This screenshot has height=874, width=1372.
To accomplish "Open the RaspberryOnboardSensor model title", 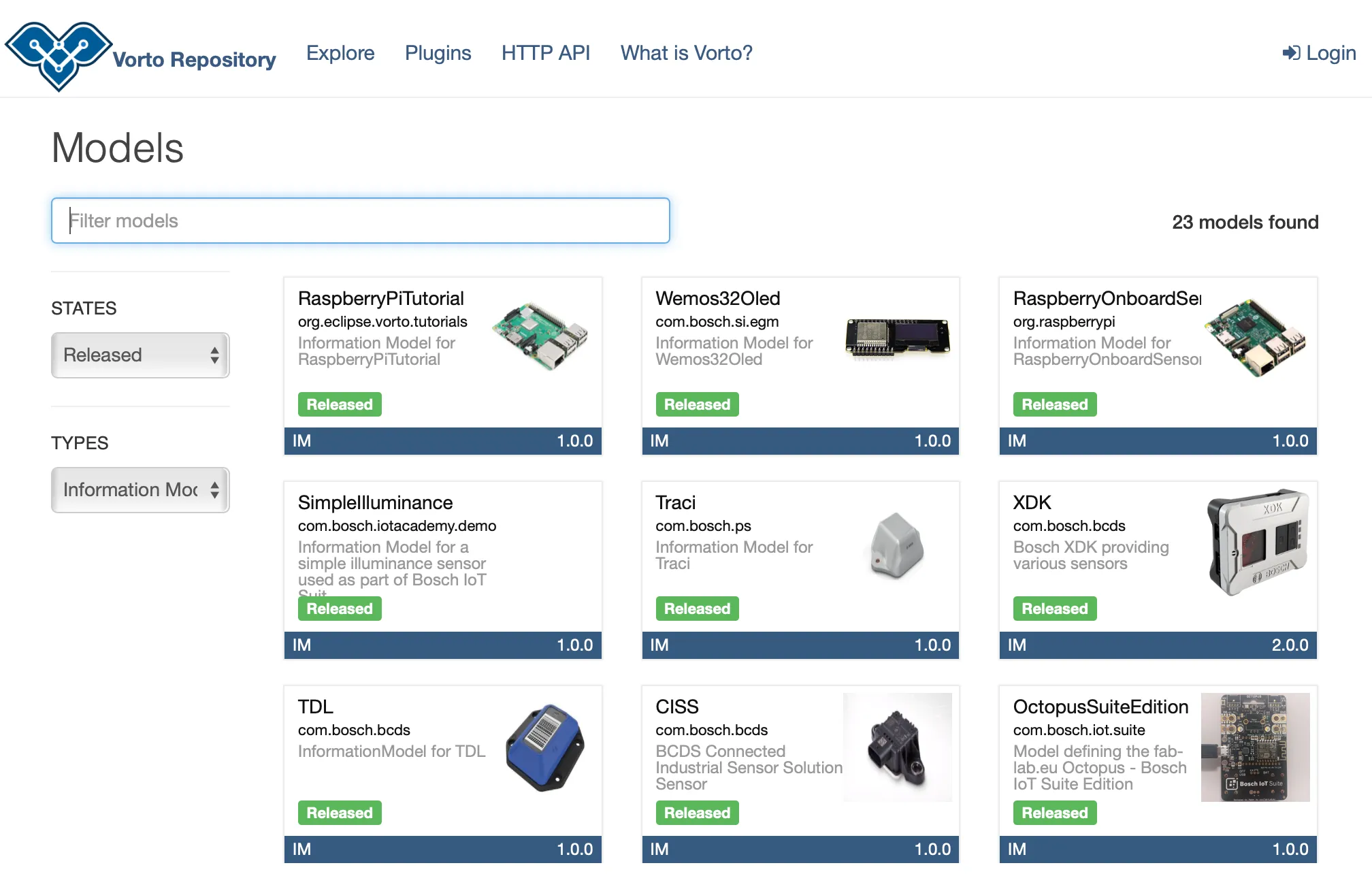I will tap(1107, 299).
